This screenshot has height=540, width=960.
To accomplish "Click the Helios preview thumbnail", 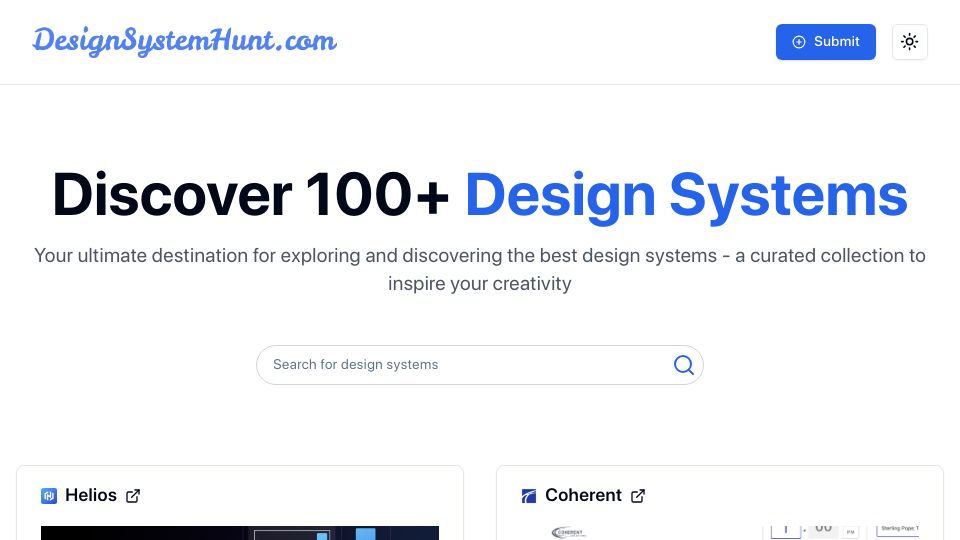I will (x=240, y=533).
